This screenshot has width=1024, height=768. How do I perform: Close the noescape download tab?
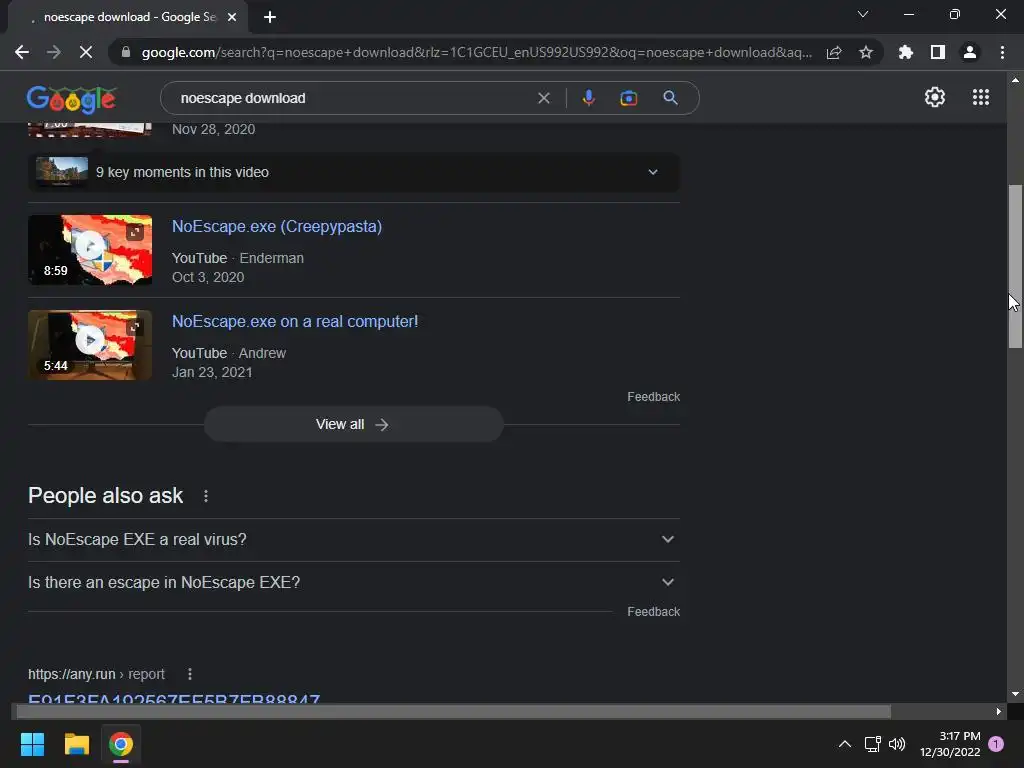point(231,17)
